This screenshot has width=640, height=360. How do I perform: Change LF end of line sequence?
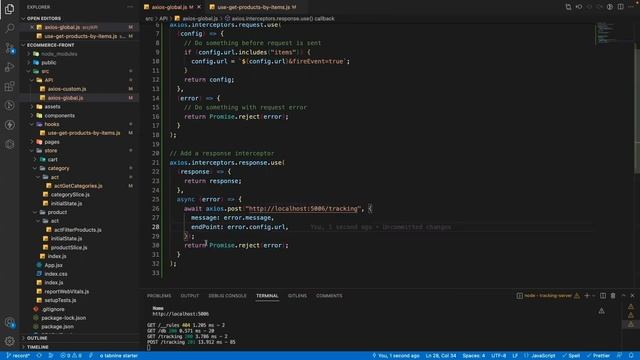click(515, 356)
